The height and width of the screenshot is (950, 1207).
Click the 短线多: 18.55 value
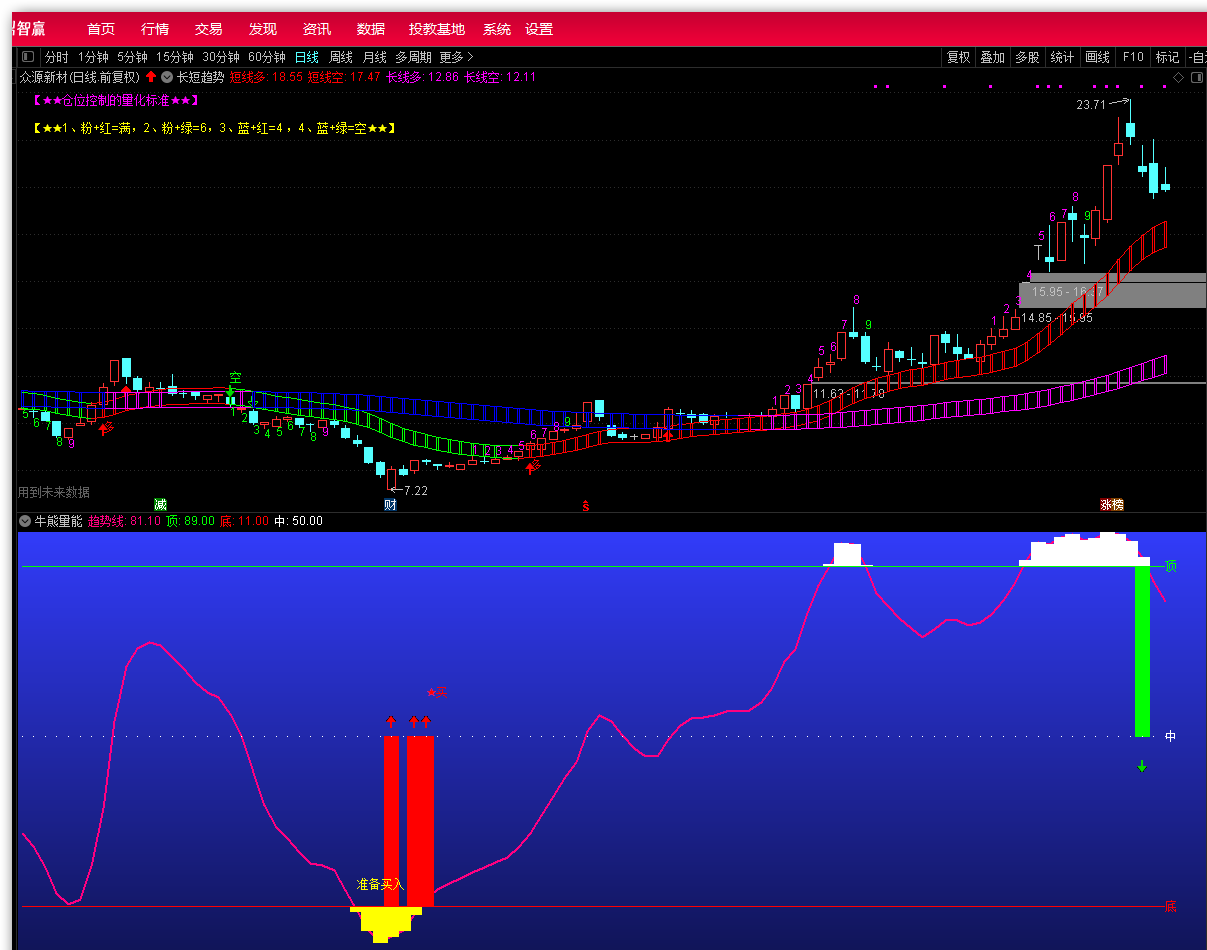coord(266,77)
